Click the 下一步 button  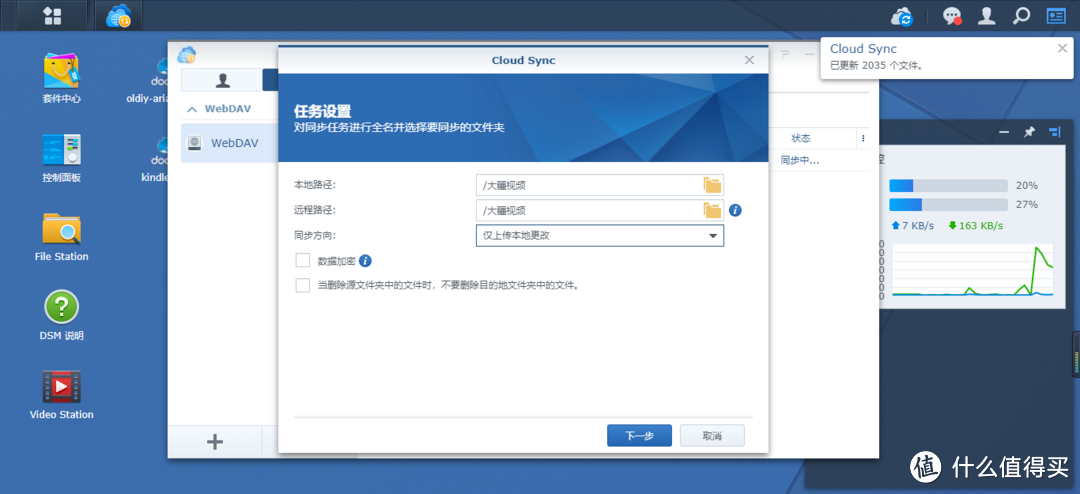pyautogui.click(x=639, y=435)
